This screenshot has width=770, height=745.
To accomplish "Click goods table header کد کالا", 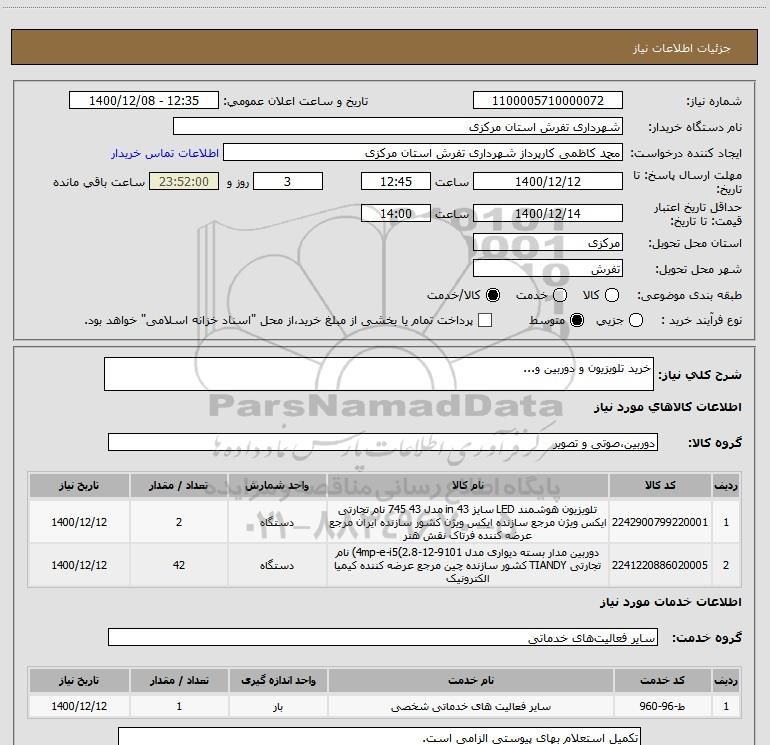I will (660, 485).
